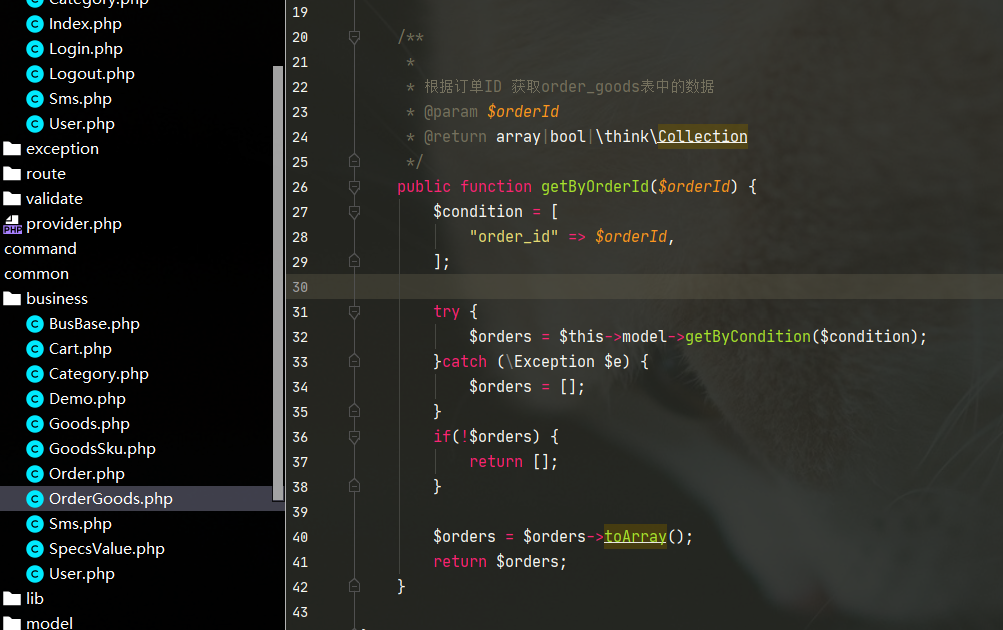Click the route folder icon

[x=12, y=174]
